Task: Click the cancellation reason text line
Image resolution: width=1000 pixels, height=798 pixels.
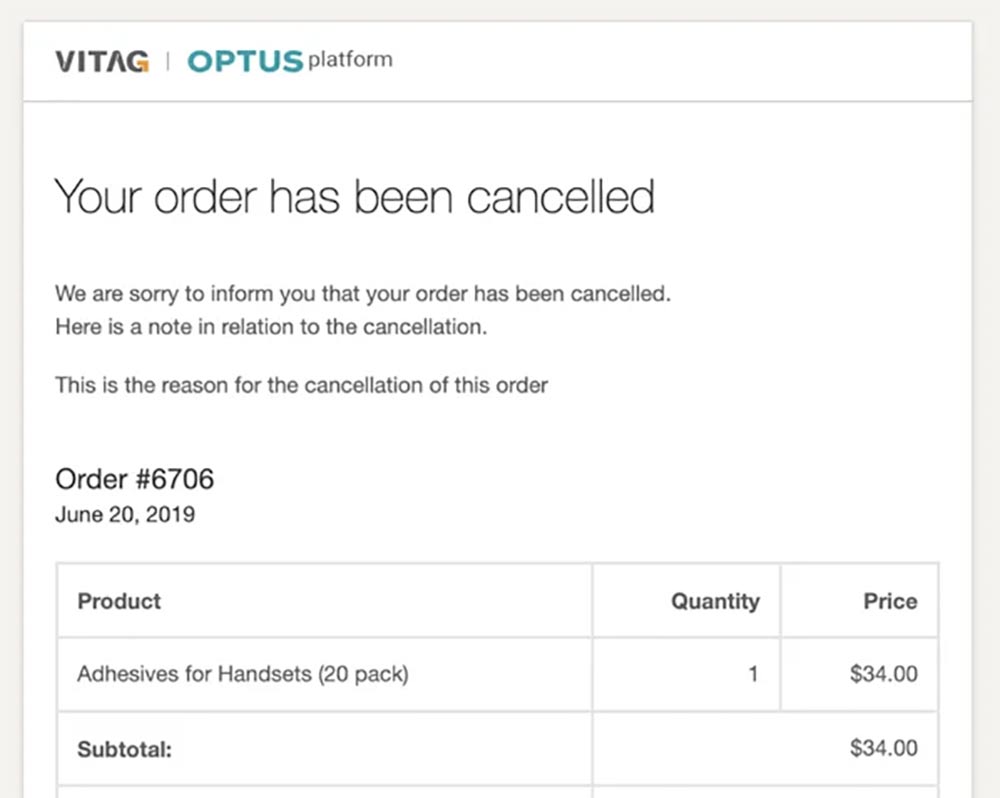Action: coord(301,385)
